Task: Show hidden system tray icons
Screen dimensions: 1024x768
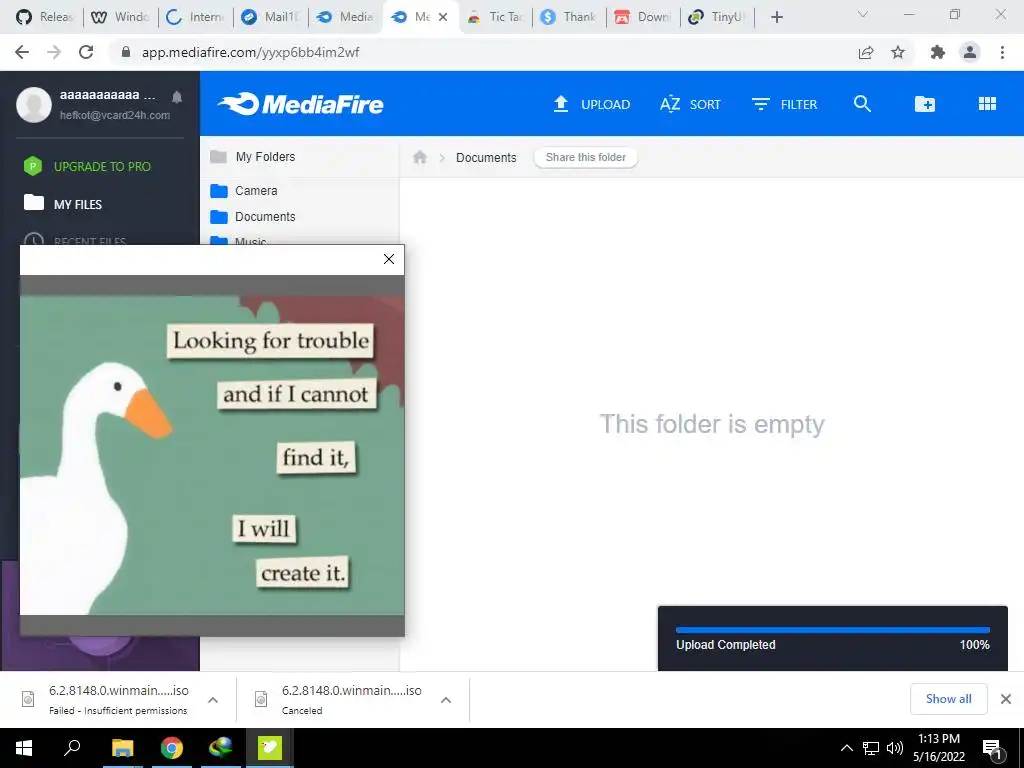Action: pos(846,748)
